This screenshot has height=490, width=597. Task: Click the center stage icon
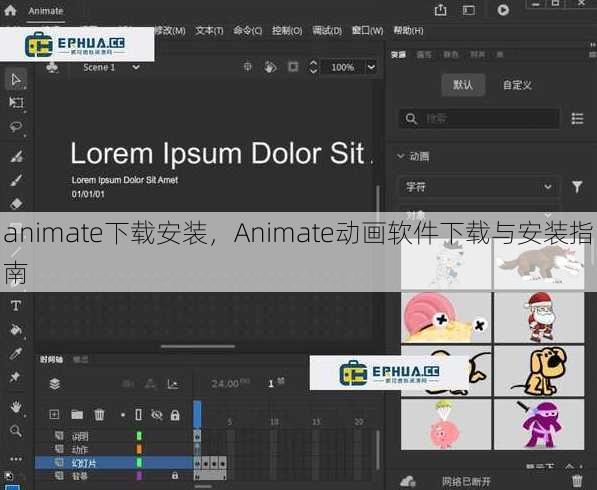247,67
